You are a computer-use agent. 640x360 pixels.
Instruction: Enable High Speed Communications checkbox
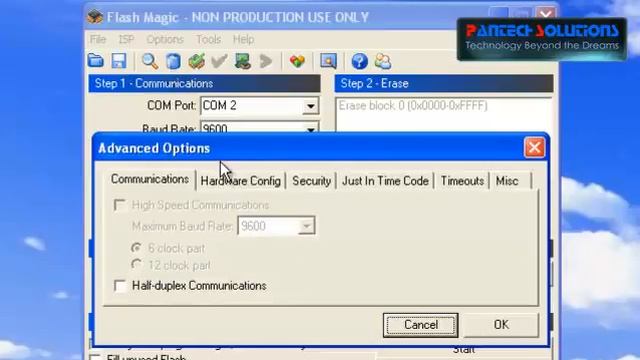pos(120,205)
